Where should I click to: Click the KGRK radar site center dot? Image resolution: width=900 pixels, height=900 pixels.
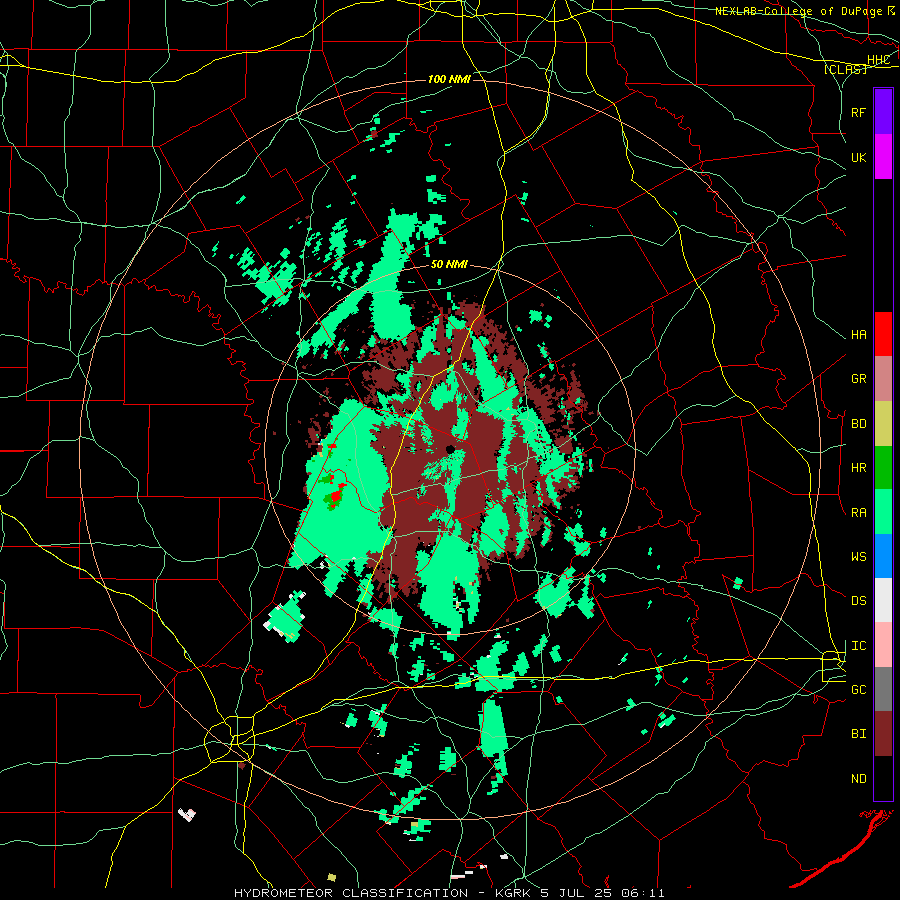(450, 449)
